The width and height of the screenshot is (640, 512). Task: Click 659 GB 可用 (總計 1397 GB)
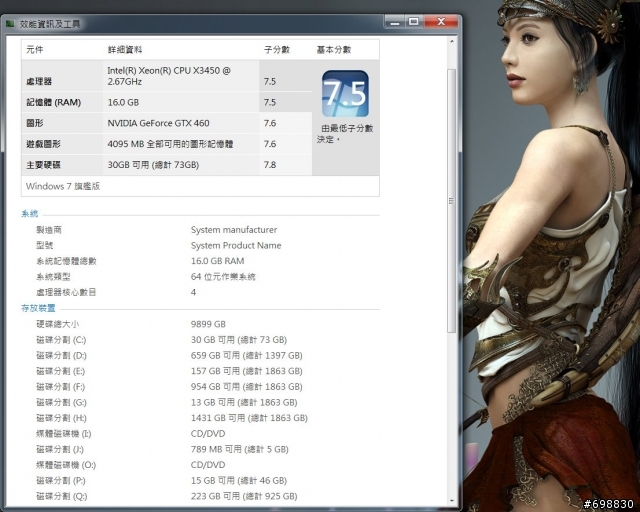(x=247, y=356)
